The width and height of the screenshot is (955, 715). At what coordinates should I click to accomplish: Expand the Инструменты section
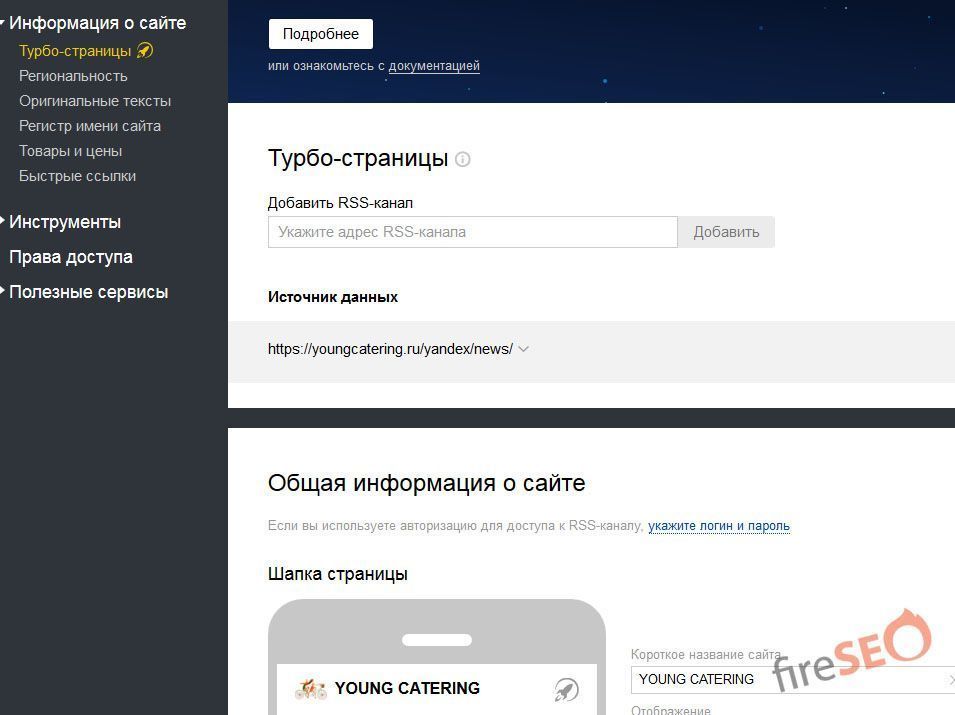click(65, 222)
